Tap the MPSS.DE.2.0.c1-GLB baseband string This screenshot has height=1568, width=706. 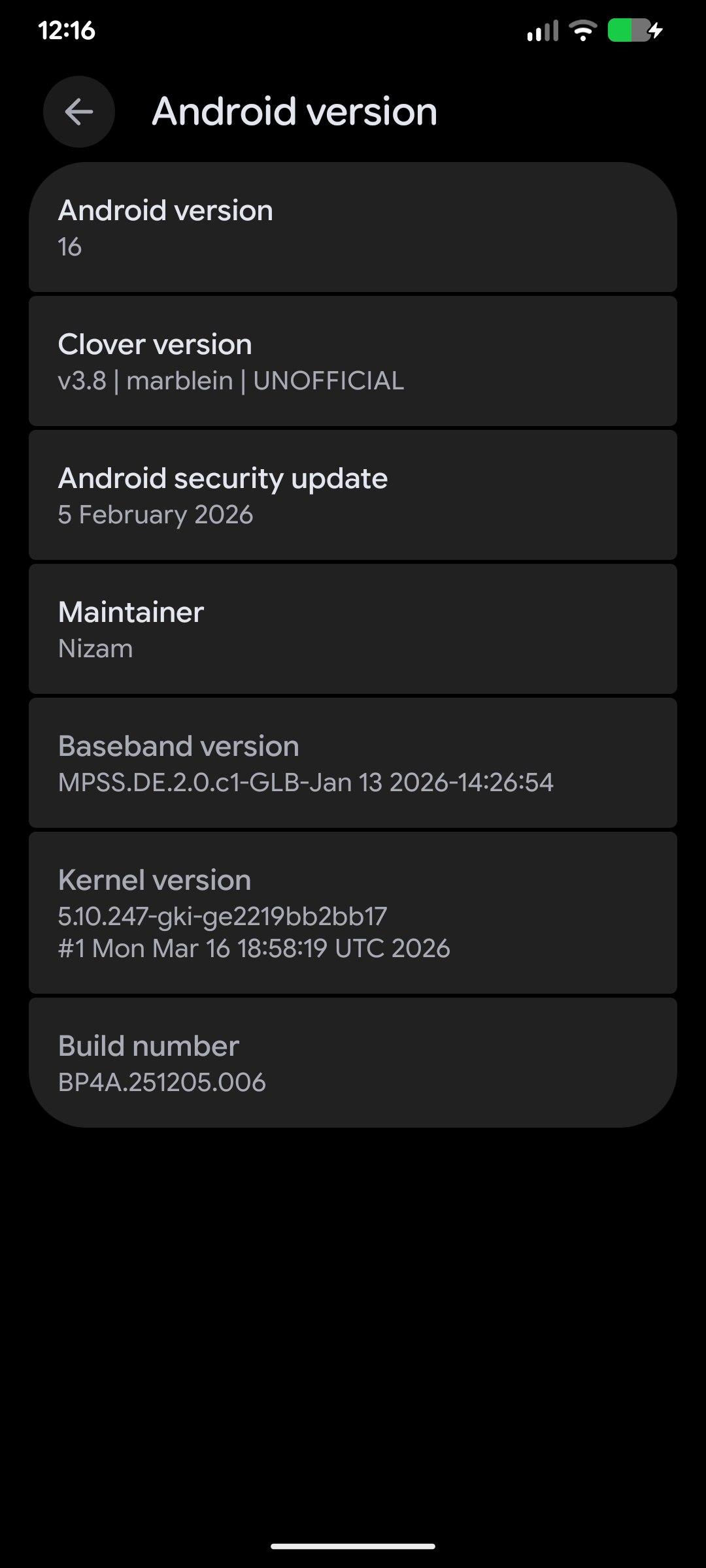tap(305, 783)
